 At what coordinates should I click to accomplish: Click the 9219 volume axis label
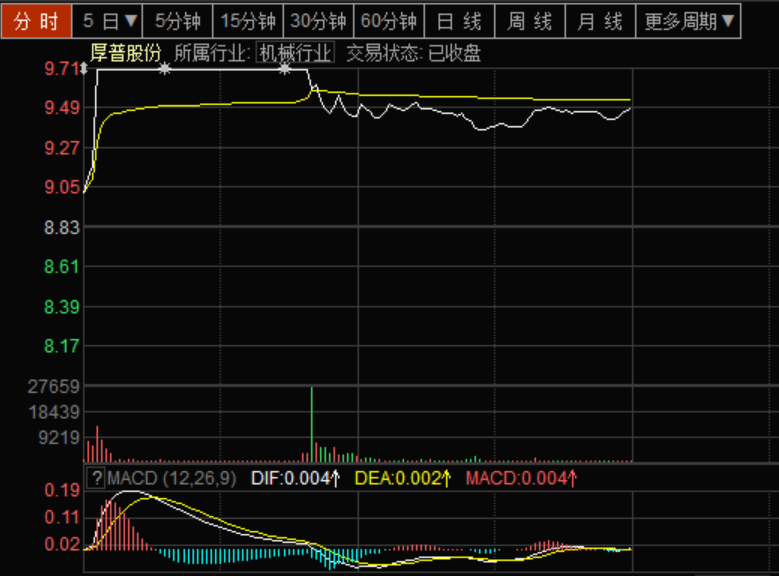59,437
